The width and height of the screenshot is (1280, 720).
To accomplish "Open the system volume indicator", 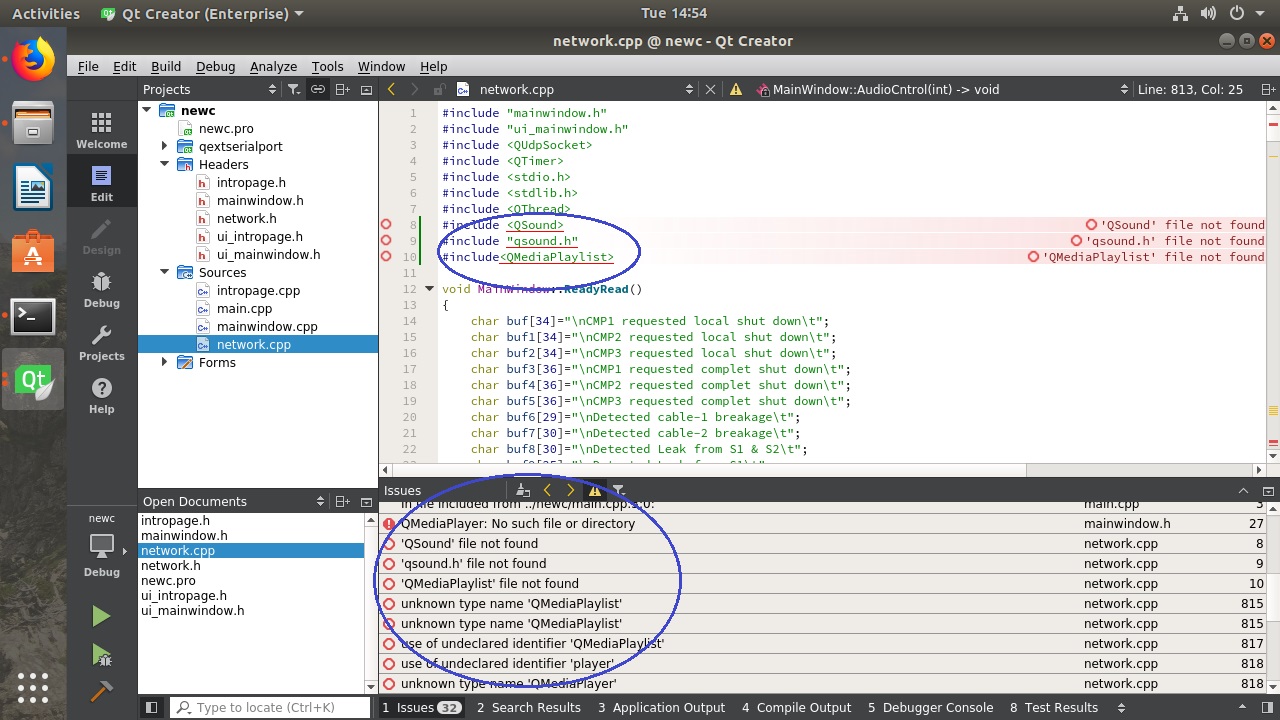I will tap(1207, 13).
